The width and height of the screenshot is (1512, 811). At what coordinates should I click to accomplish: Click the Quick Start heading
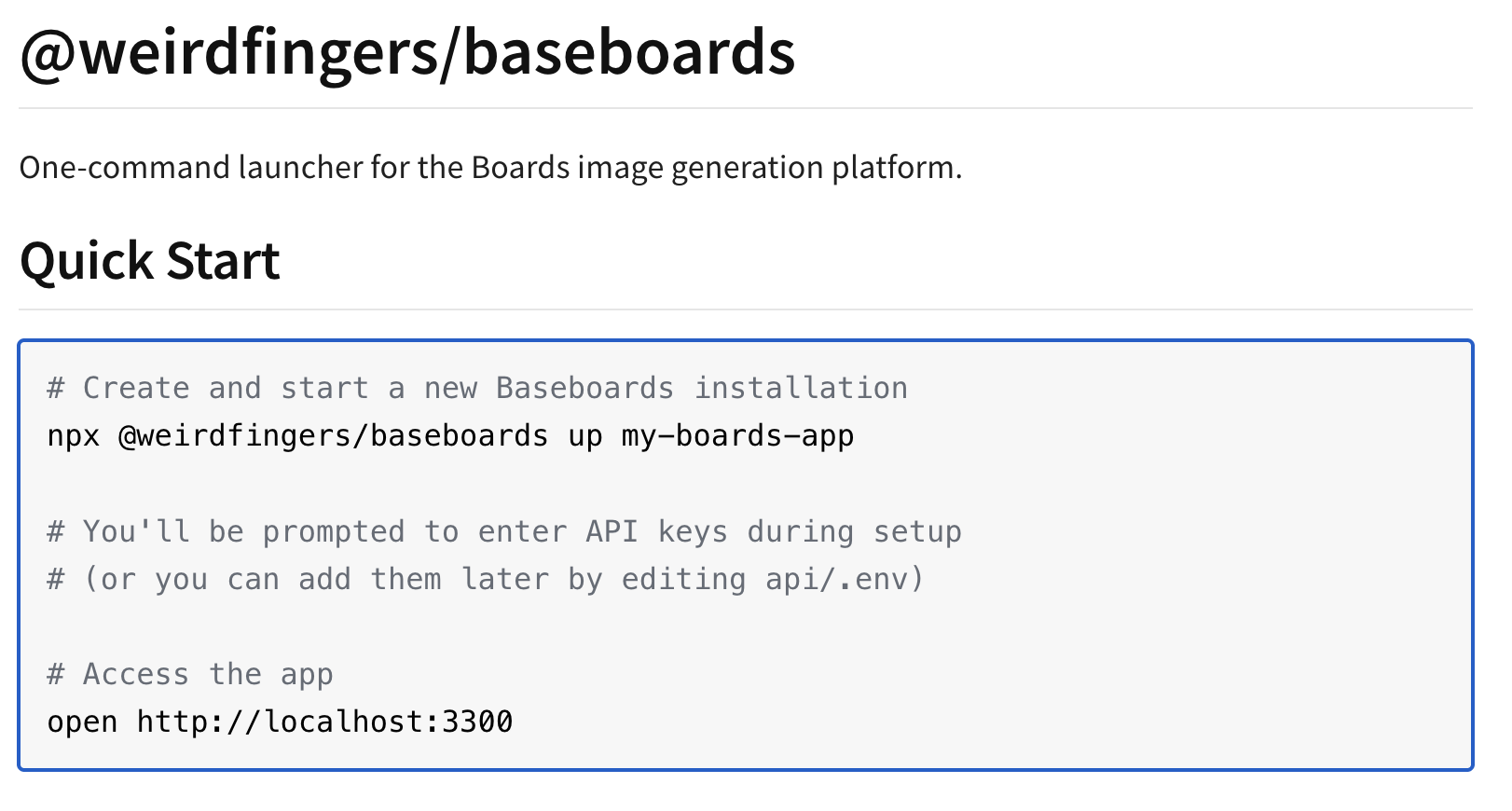[150, 261]
